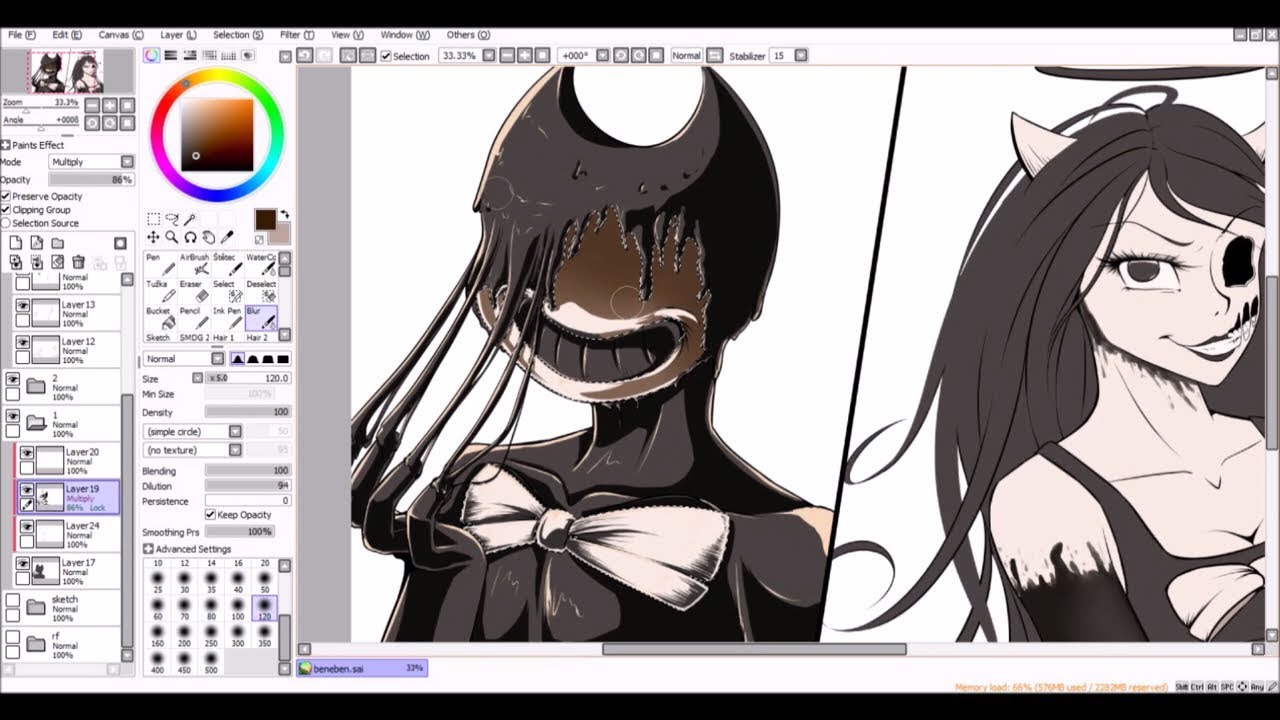Show the color wheel panel
Screen dimensions: 1280x720
click(151, 56)
